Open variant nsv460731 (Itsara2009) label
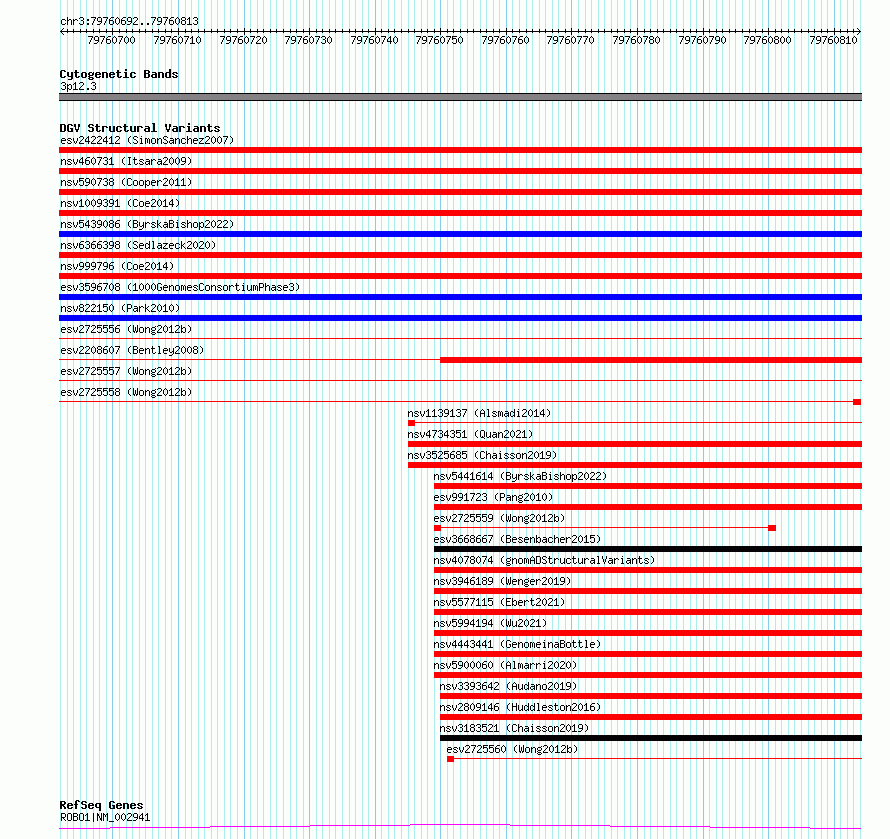890x839 pixels. click(126, 161)
